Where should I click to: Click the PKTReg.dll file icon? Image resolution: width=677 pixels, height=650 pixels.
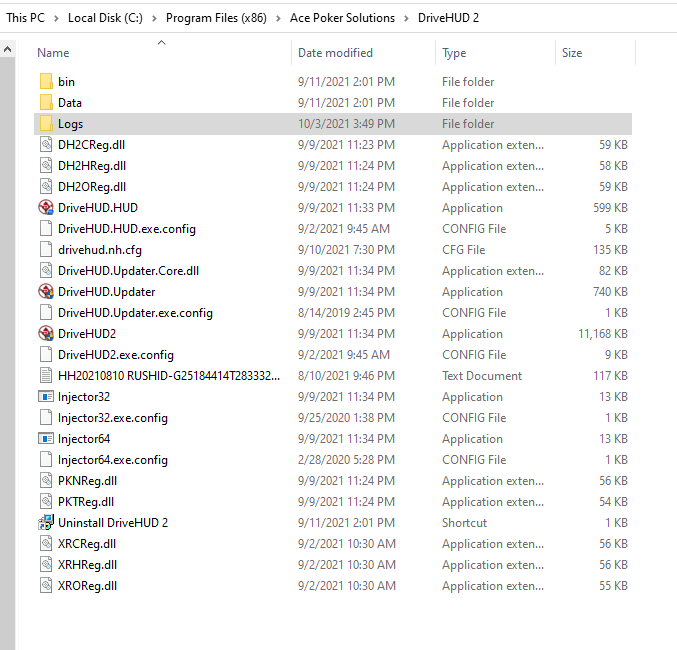click(46, 502)
